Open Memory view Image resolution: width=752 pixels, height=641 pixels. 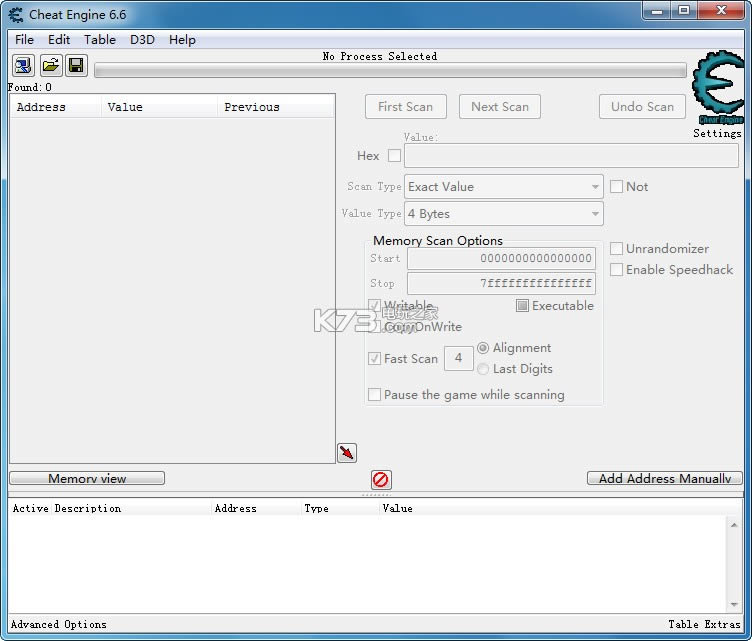(87, 478)
